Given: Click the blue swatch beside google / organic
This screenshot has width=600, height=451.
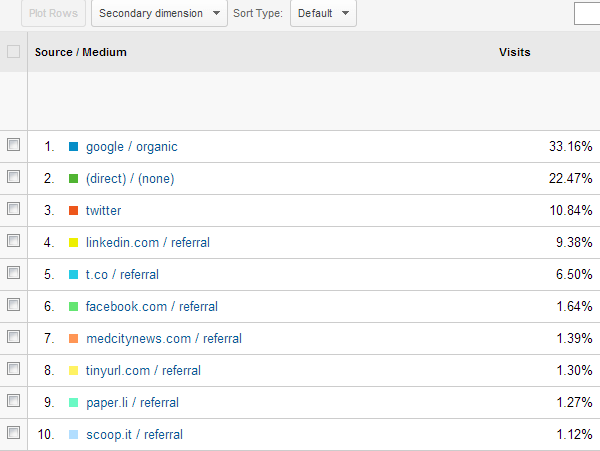Looking at the screenshot, I should coord(73,147).
